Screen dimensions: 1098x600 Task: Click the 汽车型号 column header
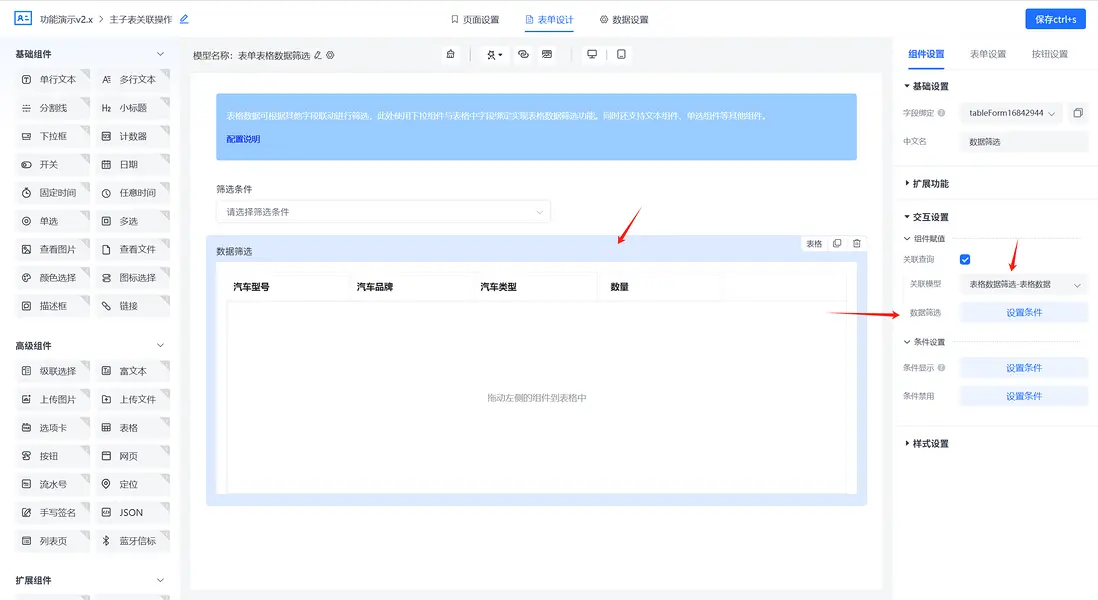click(x=251, y=287)
